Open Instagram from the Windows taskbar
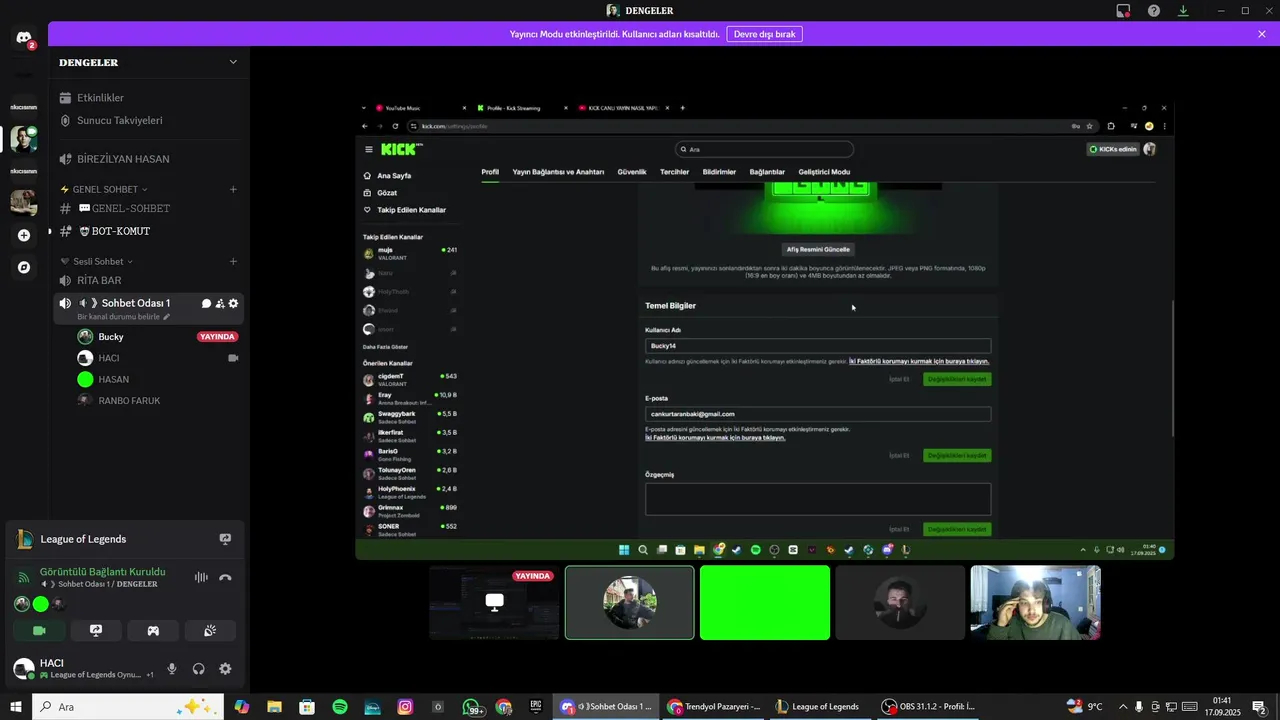Screen dimensions: 1280x720 (405, 707)
